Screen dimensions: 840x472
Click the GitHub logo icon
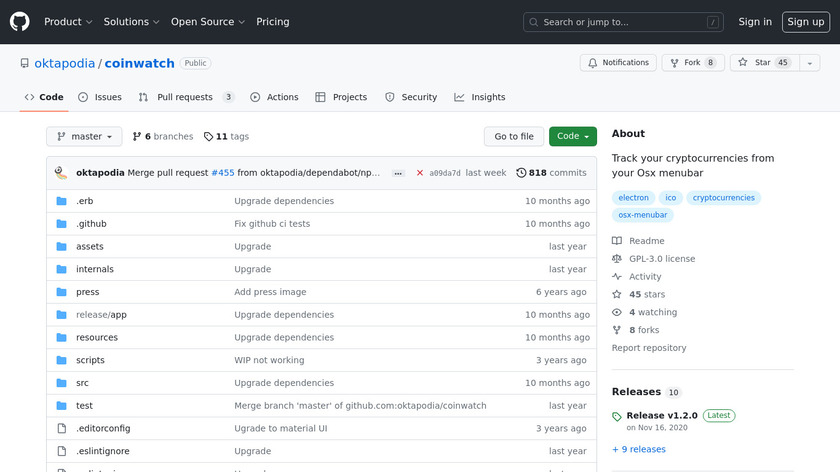(x=20, y=21)
